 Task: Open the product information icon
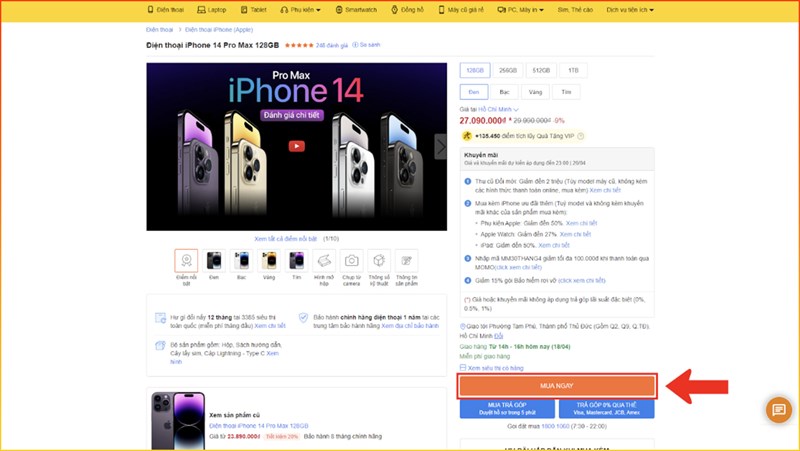coord(407,261)
